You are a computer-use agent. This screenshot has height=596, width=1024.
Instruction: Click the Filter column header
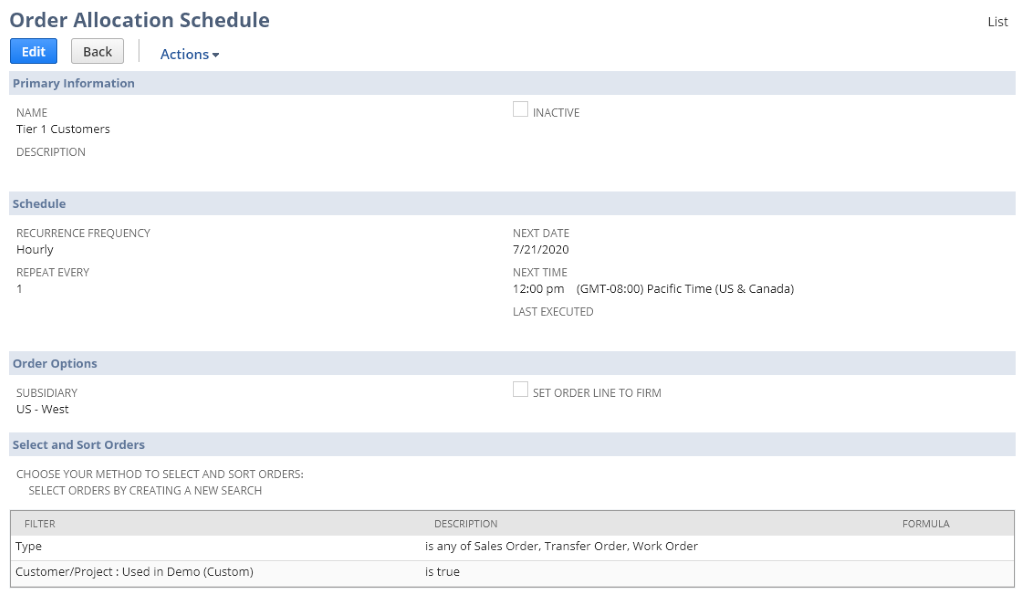37,523
